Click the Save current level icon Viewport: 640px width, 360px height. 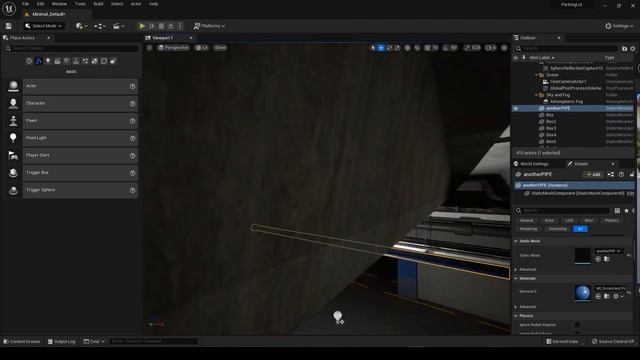tap(9, 26)
